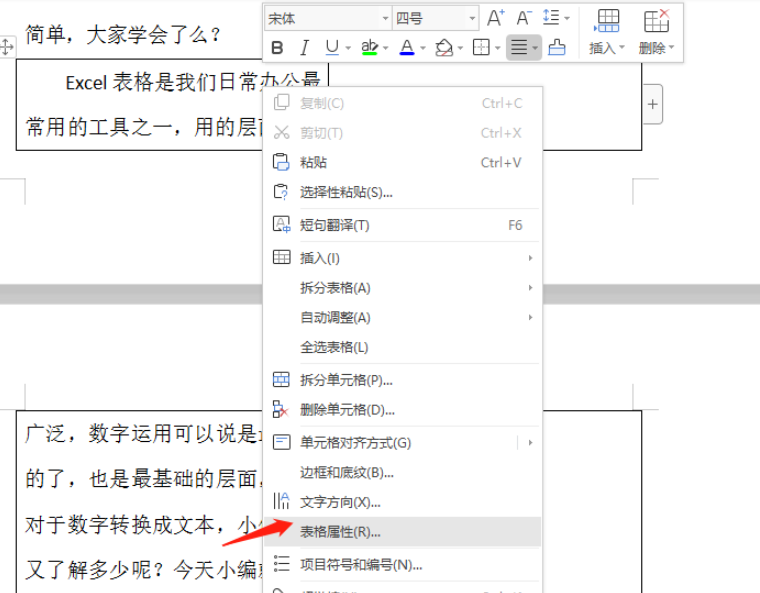Apply green text highlight color

[x=369, y=47]
